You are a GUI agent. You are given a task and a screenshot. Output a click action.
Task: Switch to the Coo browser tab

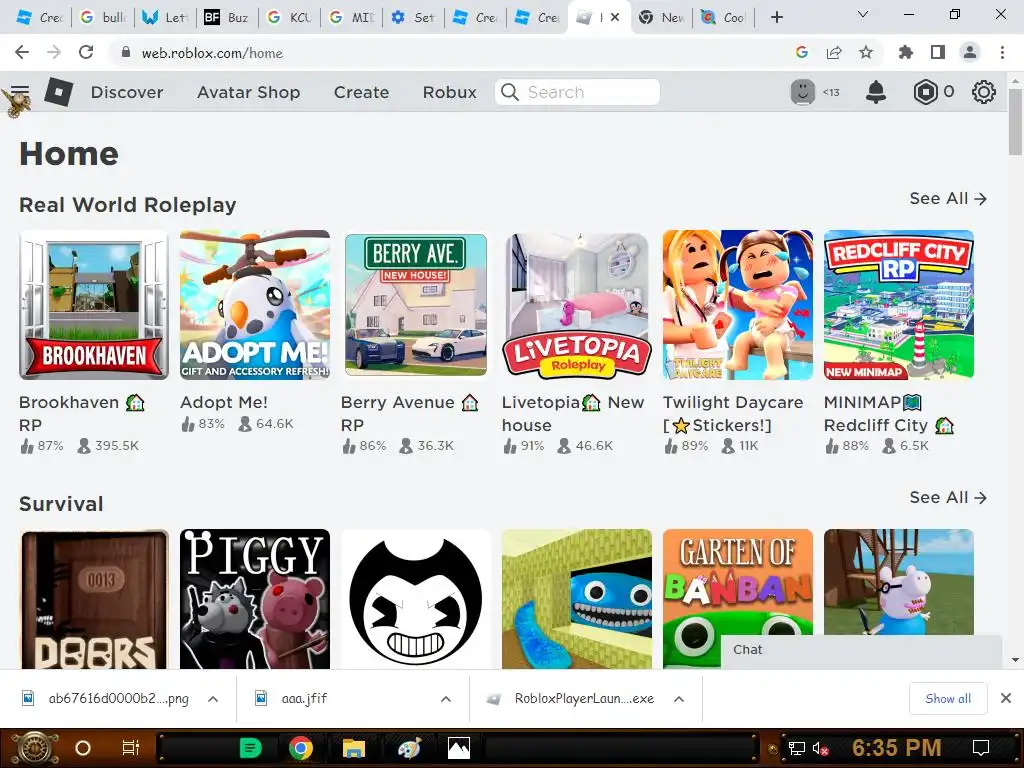tap(724, 18)
